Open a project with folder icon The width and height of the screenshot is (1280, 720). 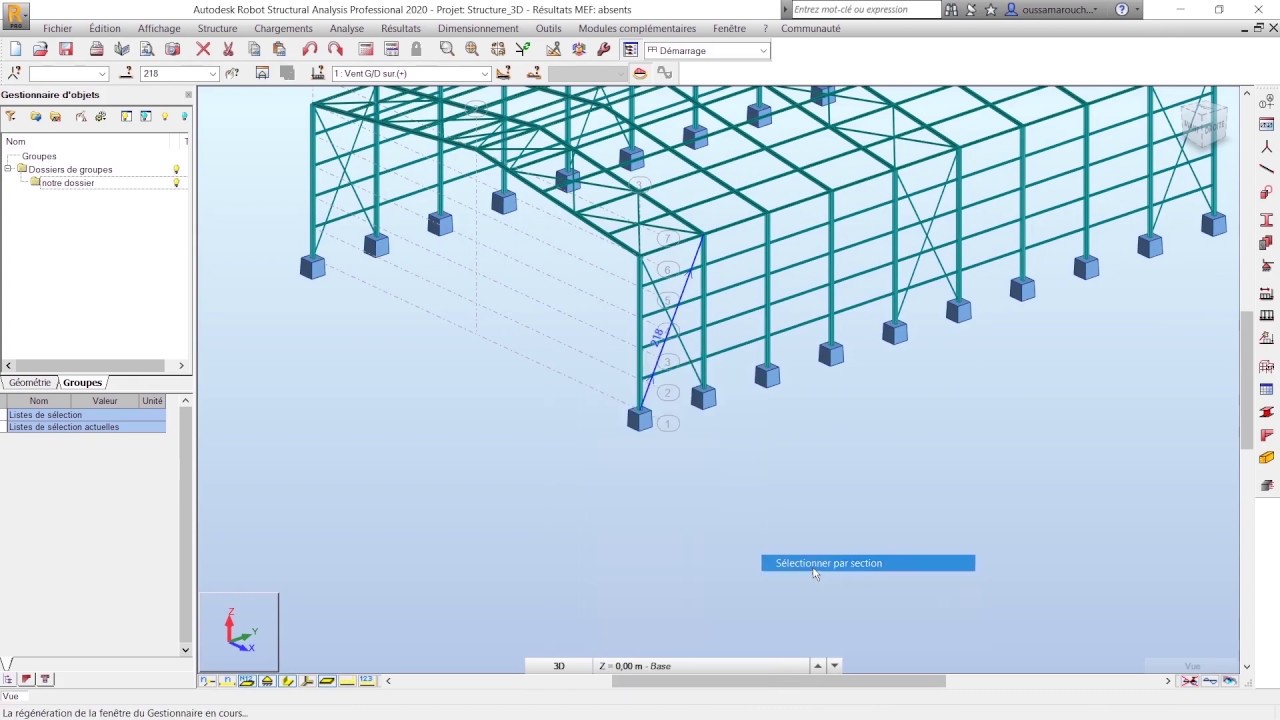pyautogui.click(x=40, y=50)
